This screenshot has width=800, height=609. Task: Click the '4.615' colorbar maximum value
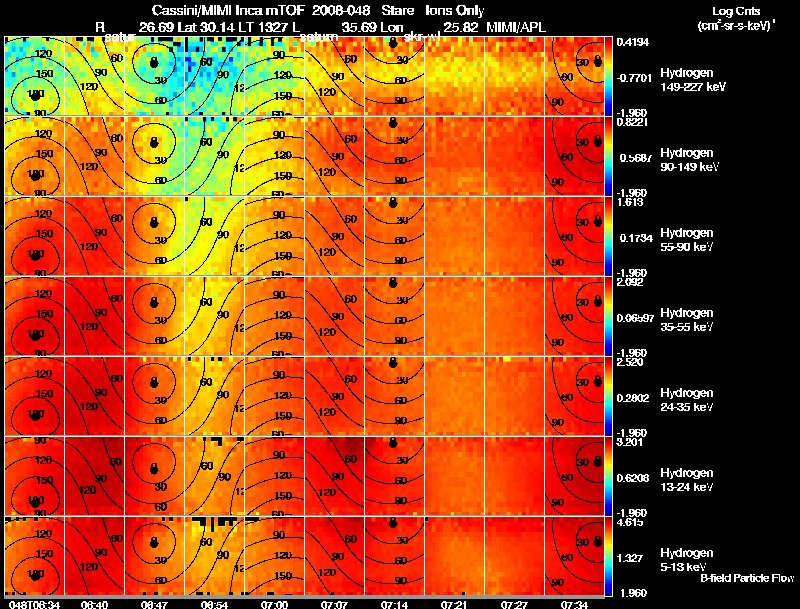point(630,522)
